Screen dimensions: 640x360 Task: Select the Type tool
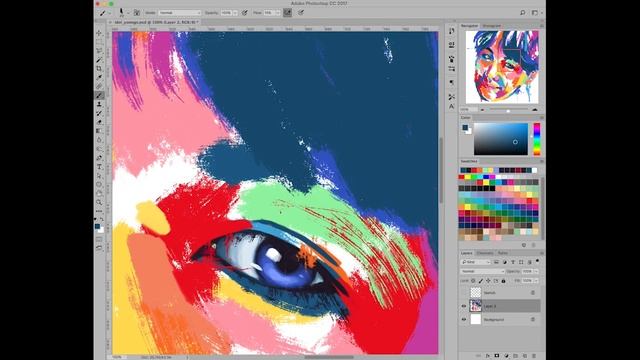click(99, 167)
